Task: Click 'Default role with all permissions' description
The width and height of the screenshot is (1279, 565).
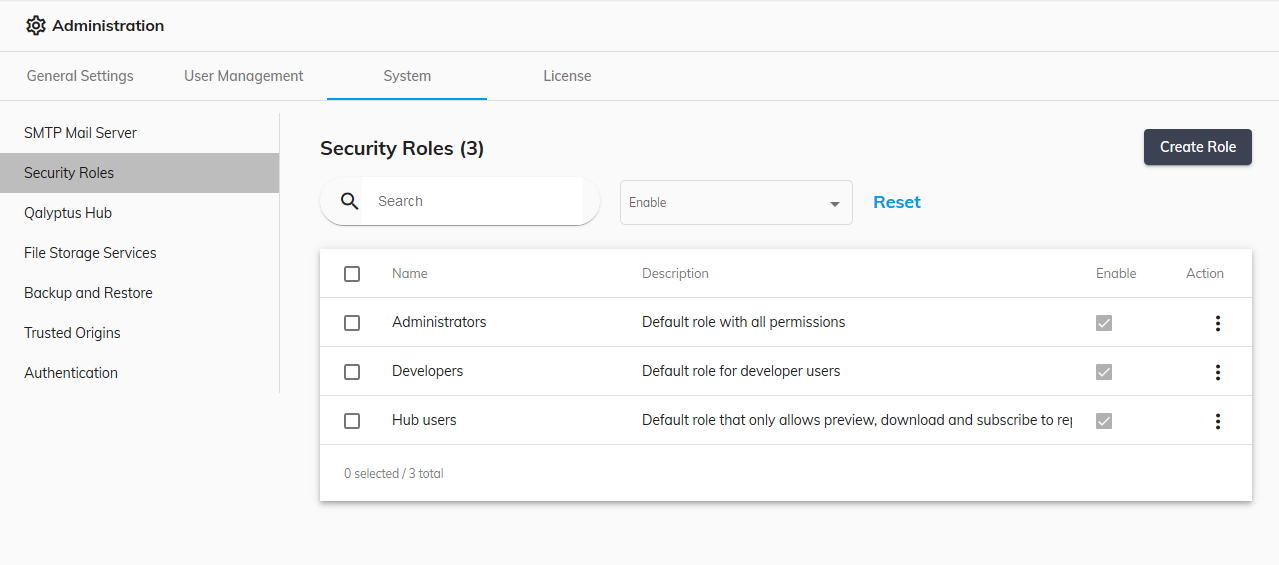Action: pyautogui.click(x=744, y=322)
